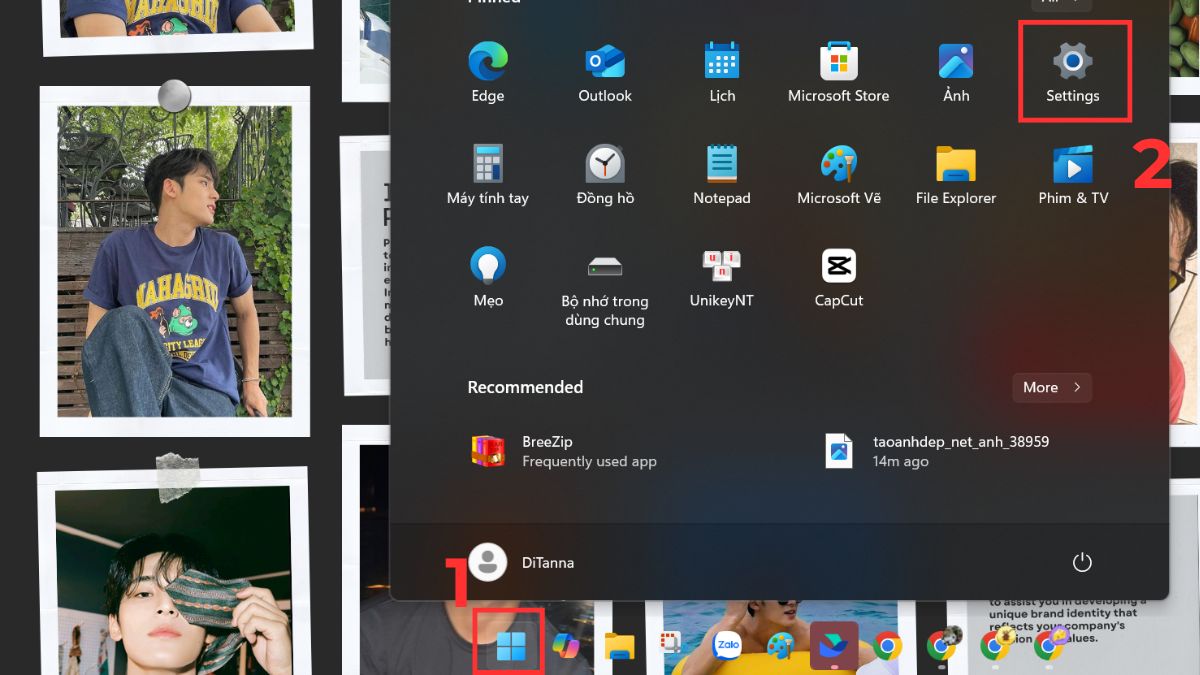Viewport: 1200px width, 675px height.
Task: Open the File Explorer taskbar icon
Action: click(x=620, y=646)
